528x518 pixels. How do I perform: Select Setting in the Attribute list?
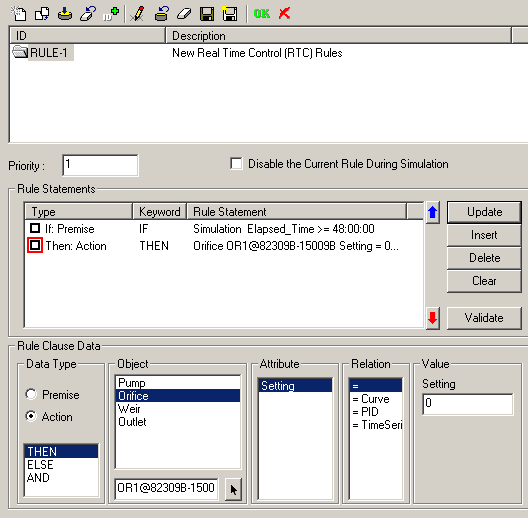click(x=295, y=386)
